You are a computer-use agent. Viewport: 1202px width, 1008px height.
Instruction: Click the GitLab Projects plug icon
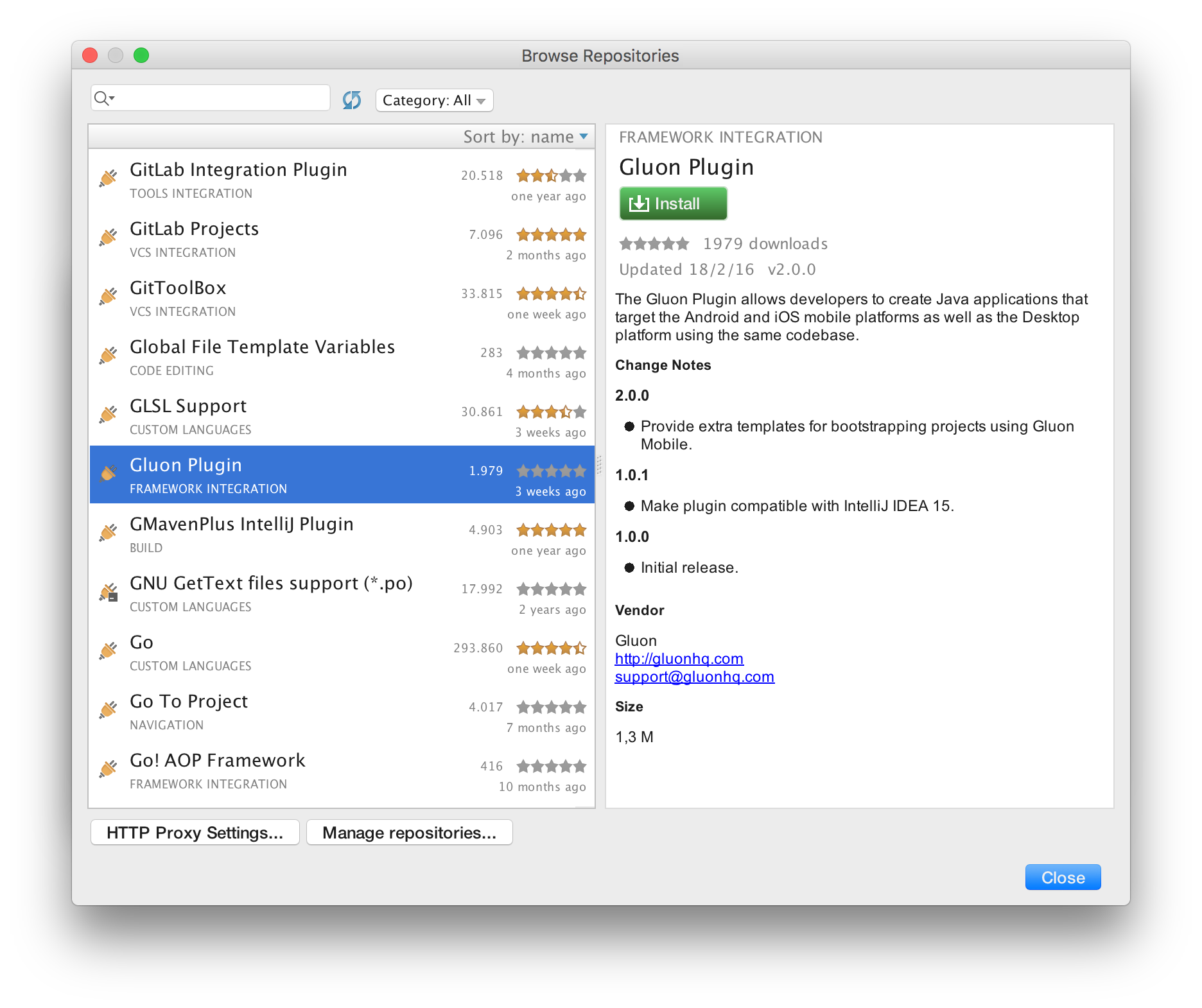[x=109, y=237]
